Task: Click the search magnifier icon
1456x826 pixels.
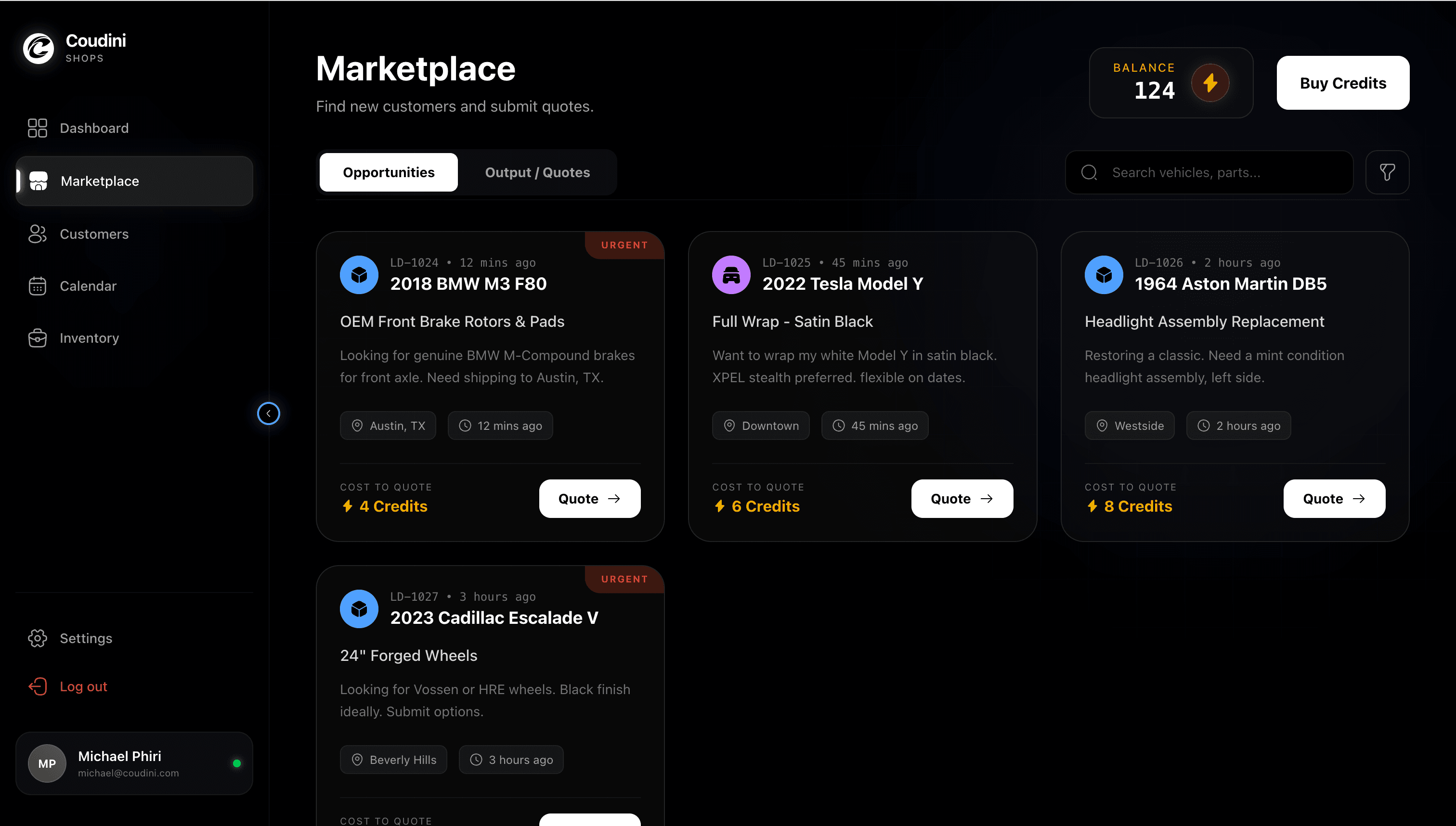Action: (1089, 172)
